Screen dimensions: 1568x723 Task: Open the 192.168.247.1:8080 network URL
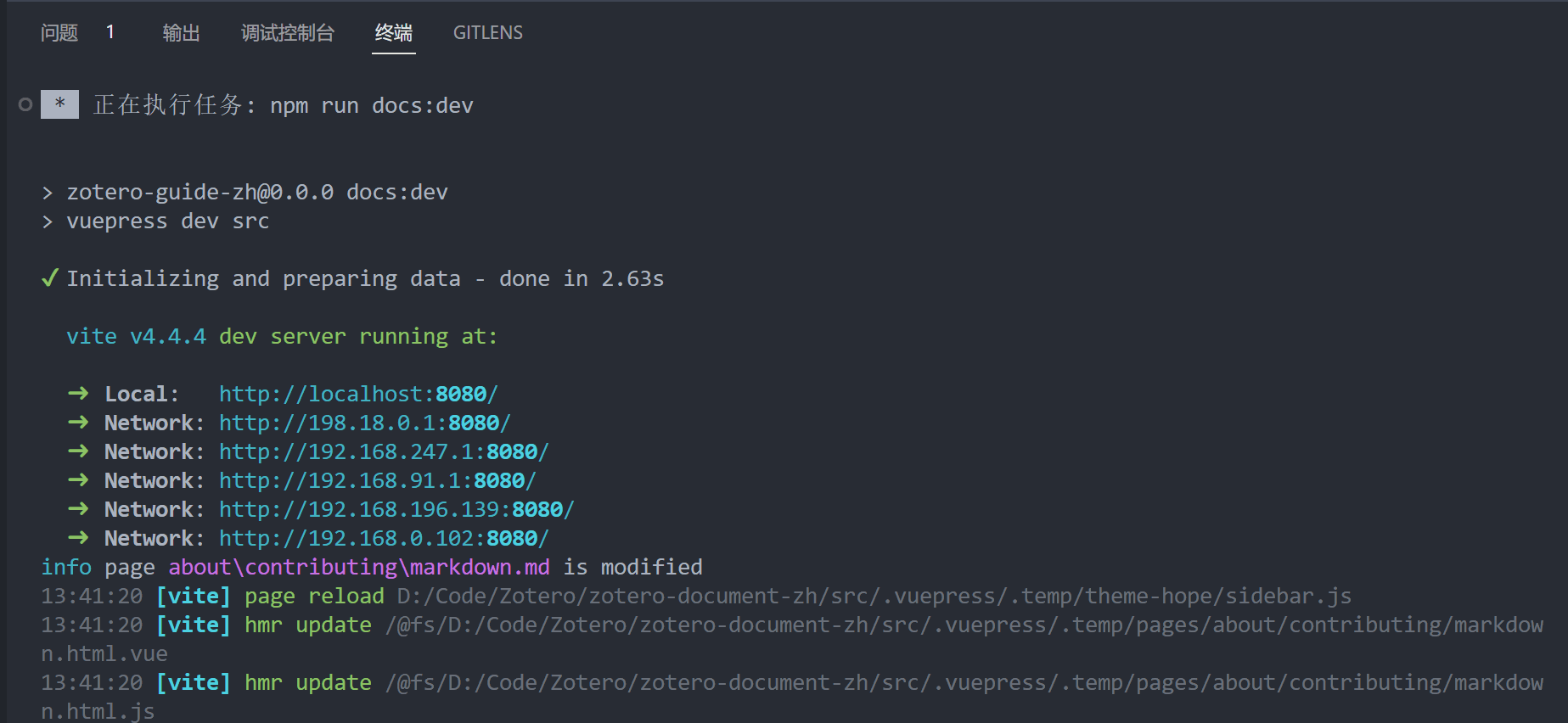click(x=384, y=451)
